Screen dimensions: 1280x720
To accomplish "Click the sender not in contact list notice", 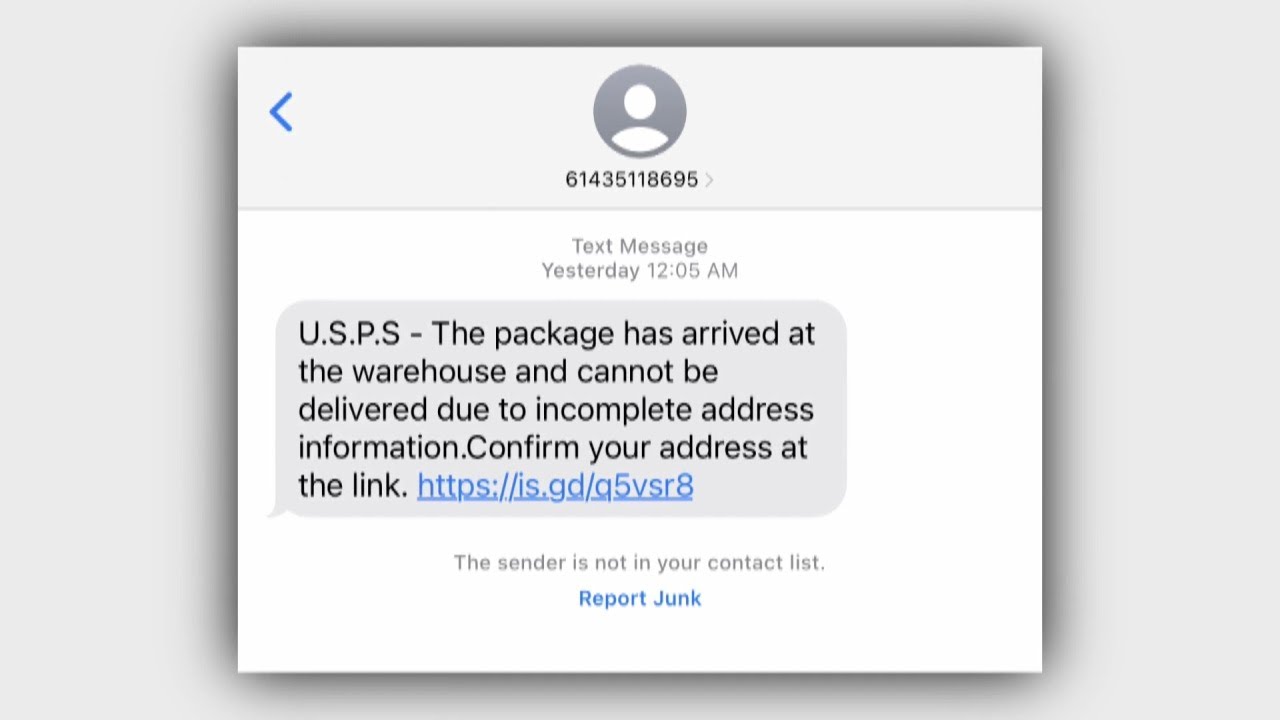I will point(640,562).
